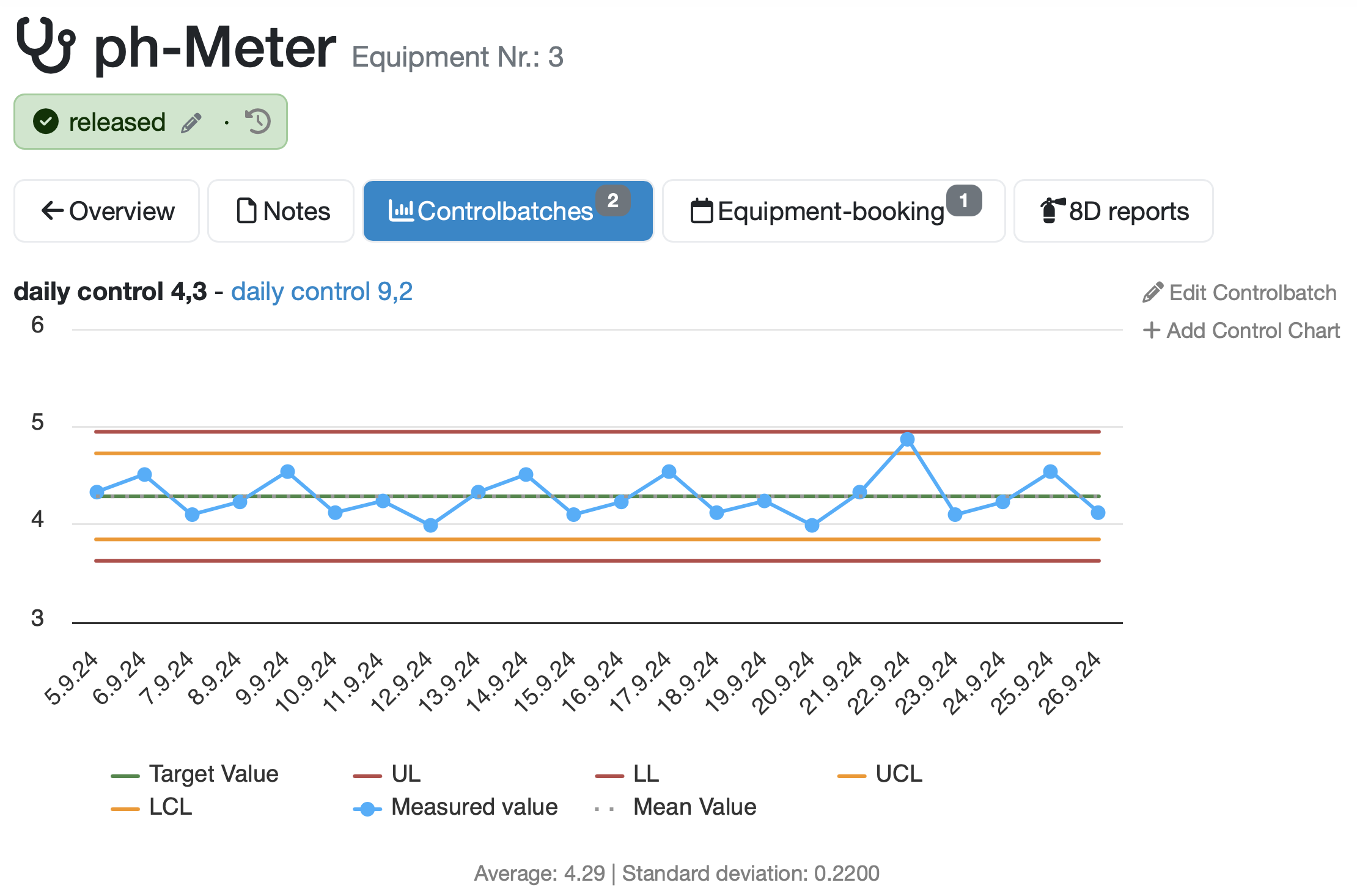Open status history clock icon
Image resolution: width=1357 pixels, height=896 pixels.
tap(258, 122)
